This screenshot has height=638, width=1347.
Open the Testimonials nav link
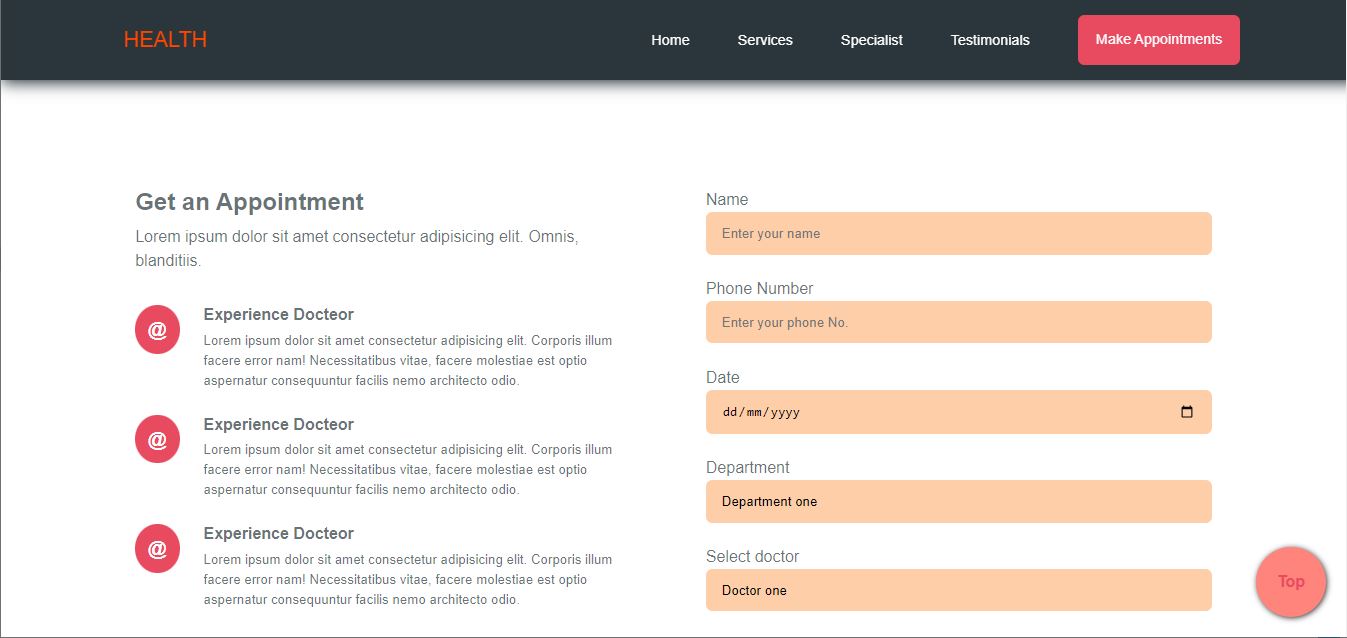pos(990,40)
